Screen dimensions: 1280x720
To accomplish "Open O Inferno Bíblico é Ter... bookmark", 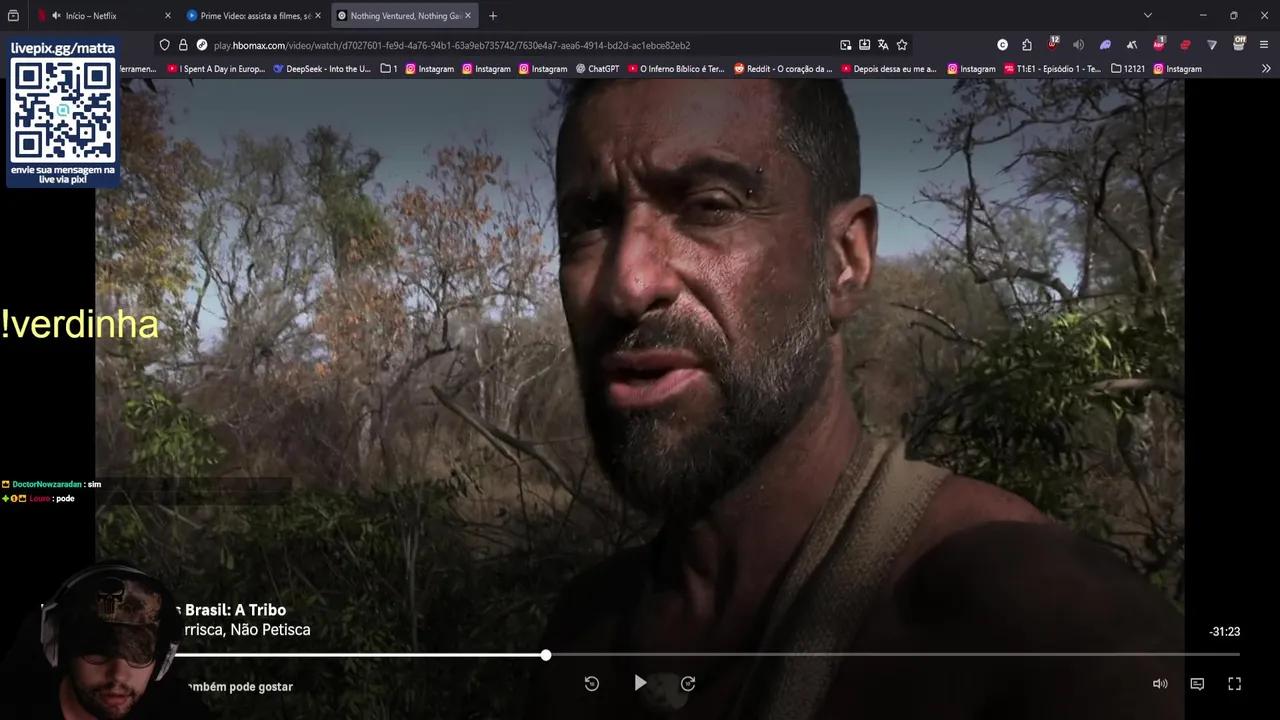I will point(676,69).
